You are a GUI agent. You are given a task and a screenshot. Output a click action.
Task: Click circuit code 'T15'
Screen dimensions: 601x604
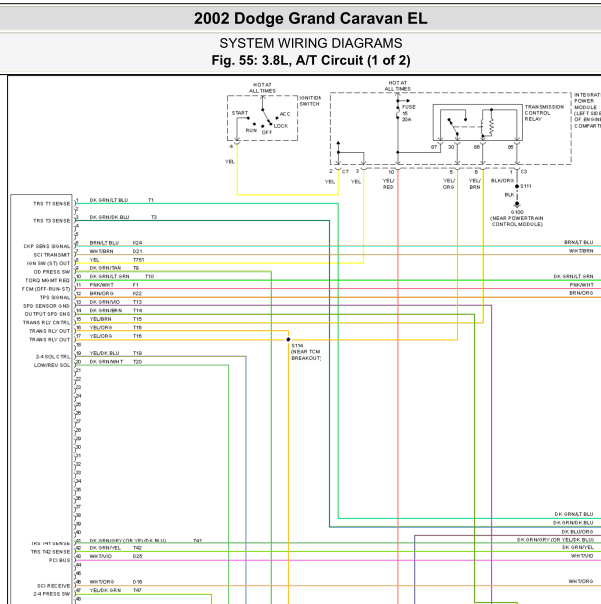click(x=138, y=319)
